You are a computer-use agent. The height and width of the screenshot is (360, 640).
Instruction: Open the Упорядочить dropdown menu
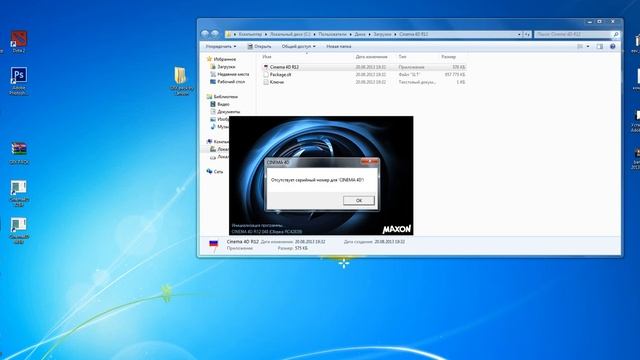[x=221, y=47]
